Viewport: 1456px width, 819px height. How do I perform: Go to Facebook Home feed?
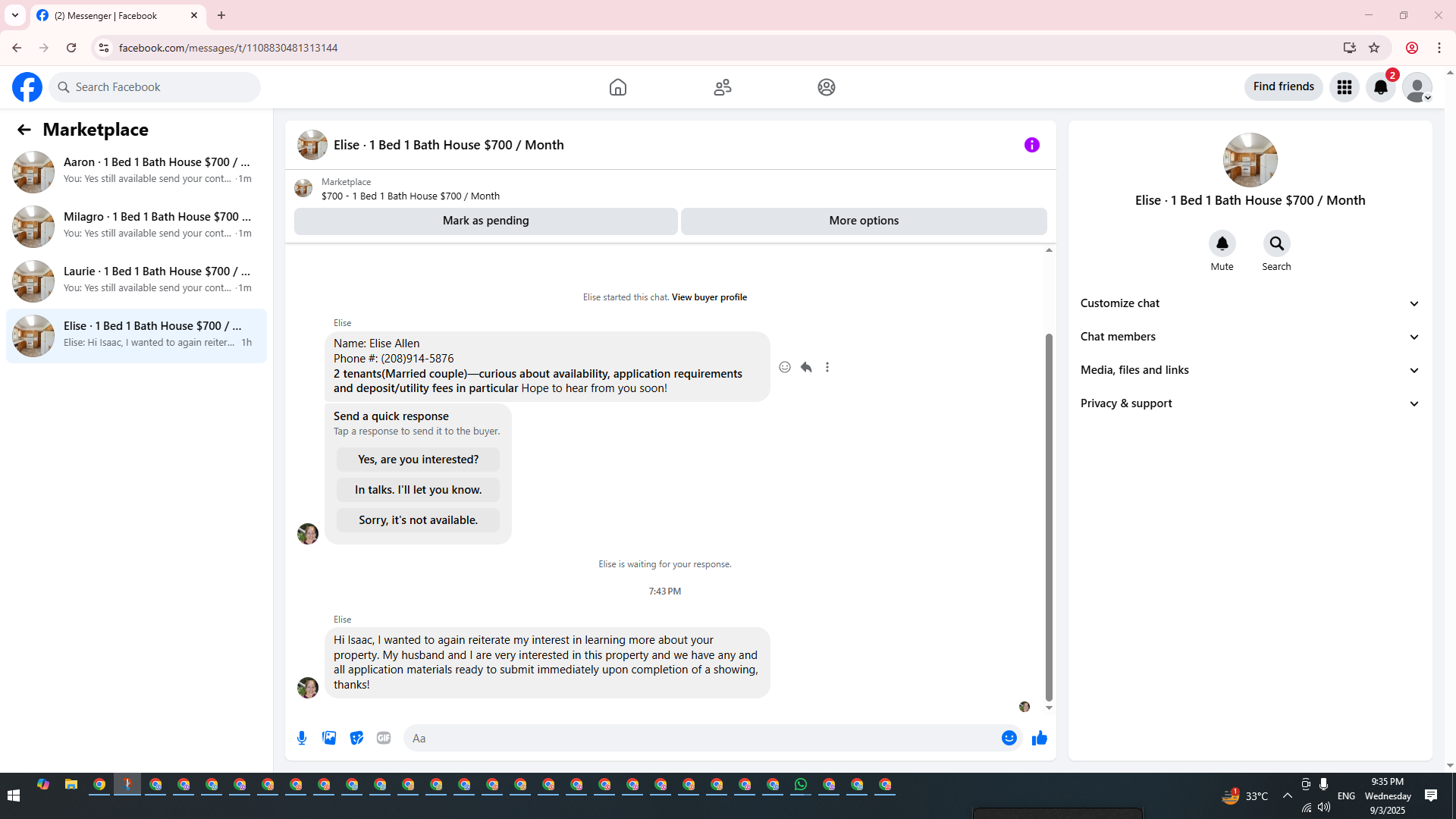(x=618, y=87)
